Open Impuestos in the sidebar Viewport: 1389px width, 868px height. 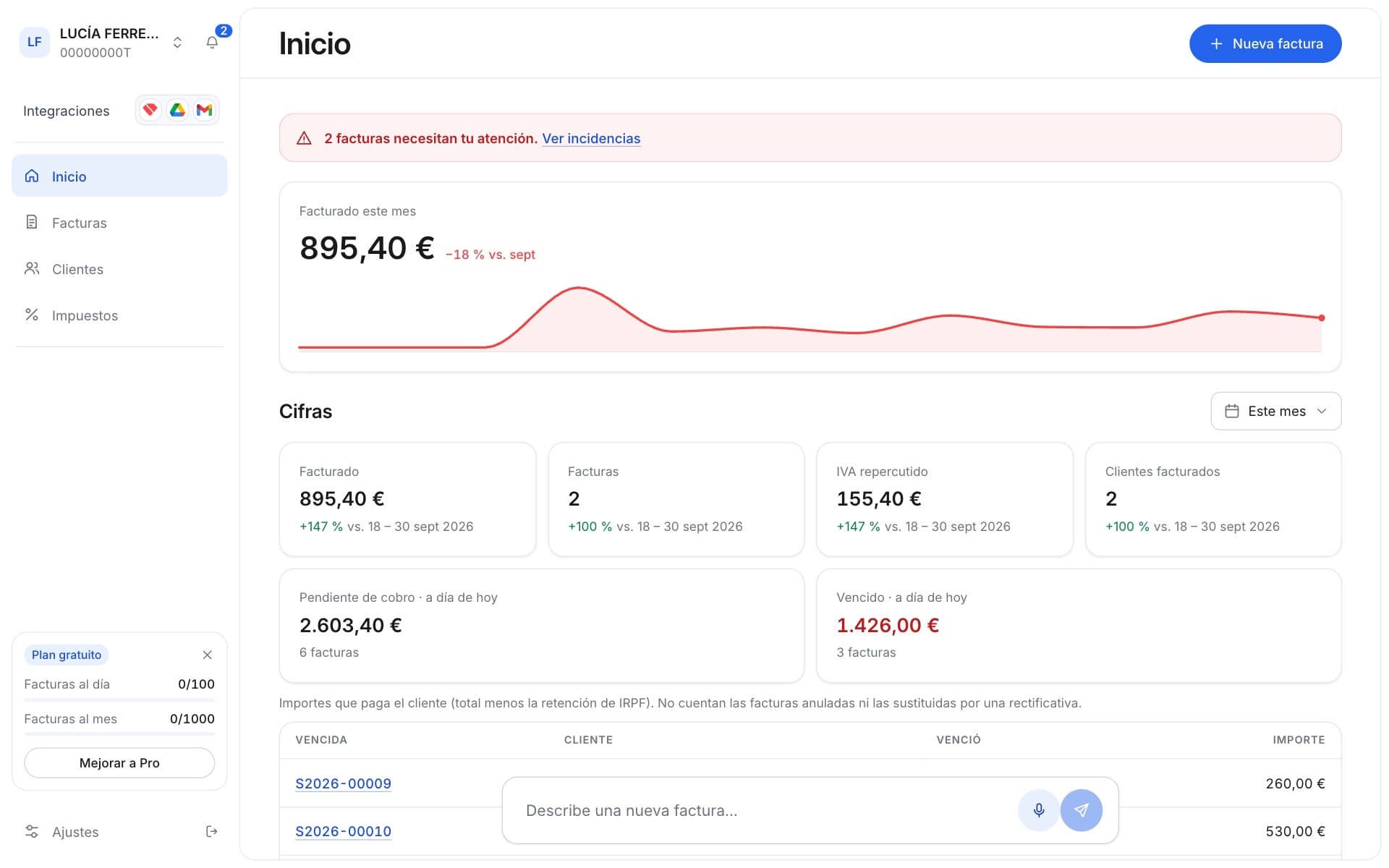coord(119,315)
